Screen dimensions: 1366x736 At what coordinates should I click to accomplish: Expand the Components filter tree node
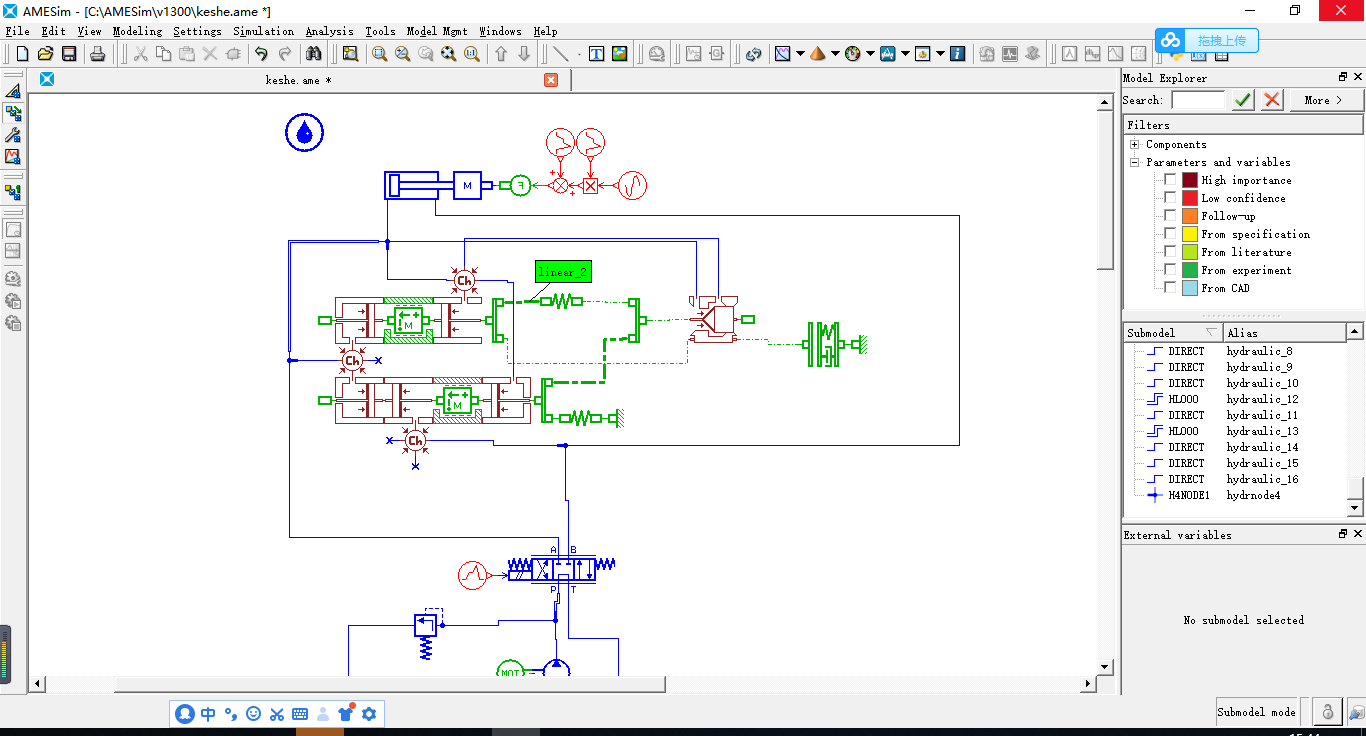pyautogui.click(x=1135, y=144)
